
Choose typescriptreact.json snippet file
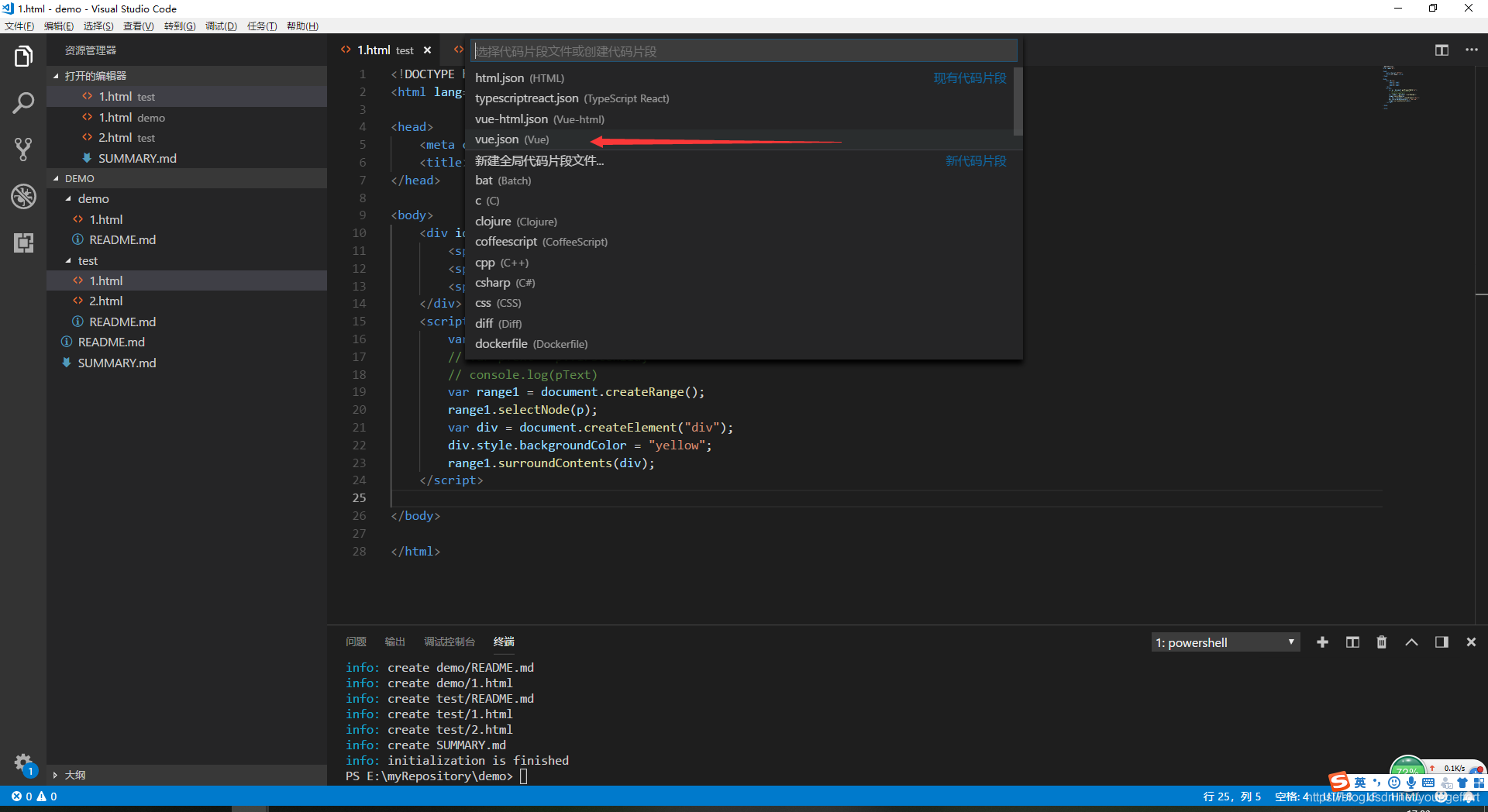pos(741,98)
